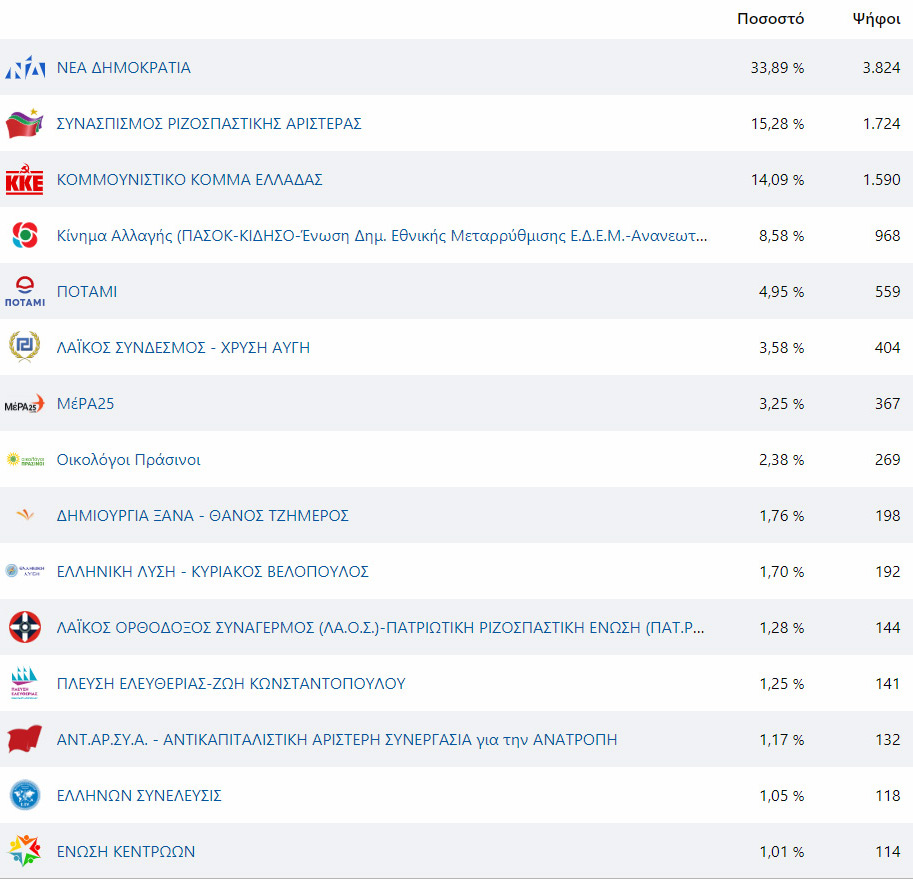The height and width of the screenshot is (880, 913).
Task: Click the Plefsi Eleftherias ship logo
Action: (x=24, y=683)
